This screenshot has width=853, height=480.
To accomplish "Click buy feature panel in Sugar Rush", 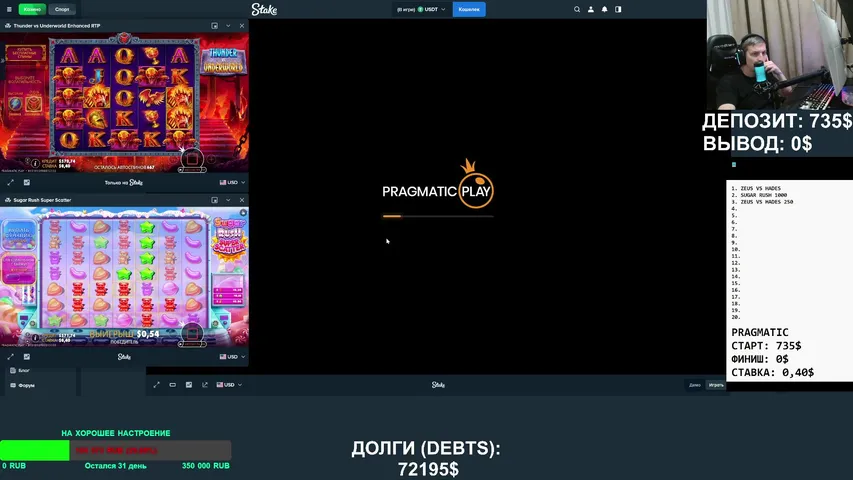I will pos(20,235).
